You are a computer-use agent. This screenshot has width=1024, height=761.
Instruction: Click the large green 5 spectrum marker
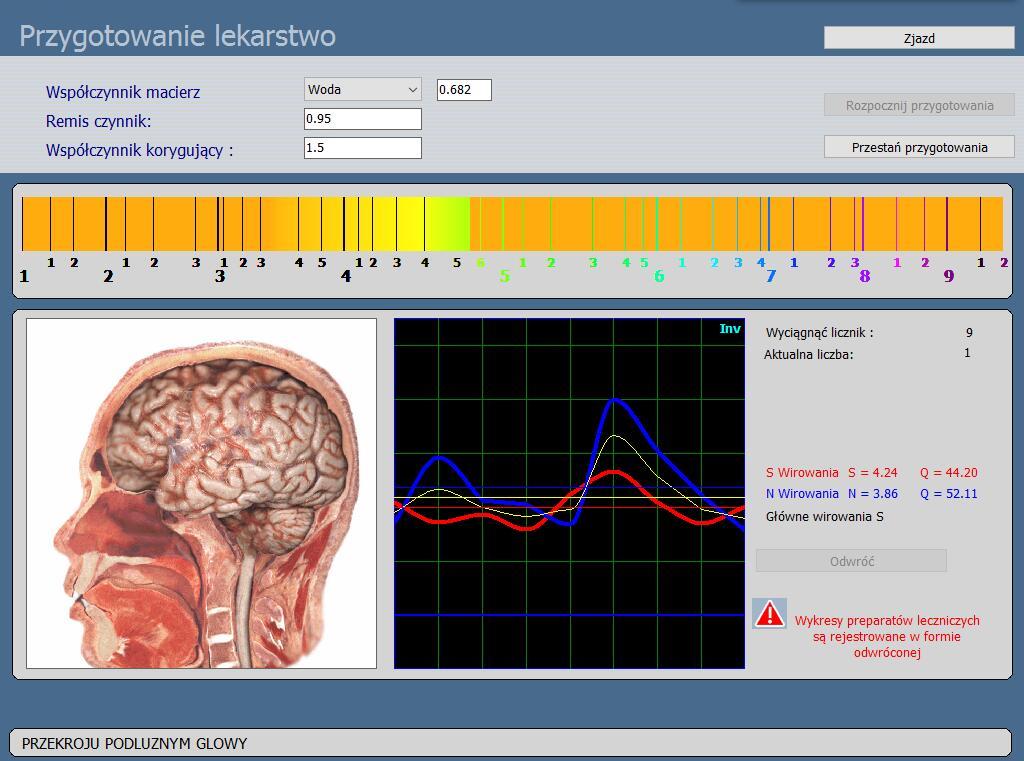pos(505,276)
